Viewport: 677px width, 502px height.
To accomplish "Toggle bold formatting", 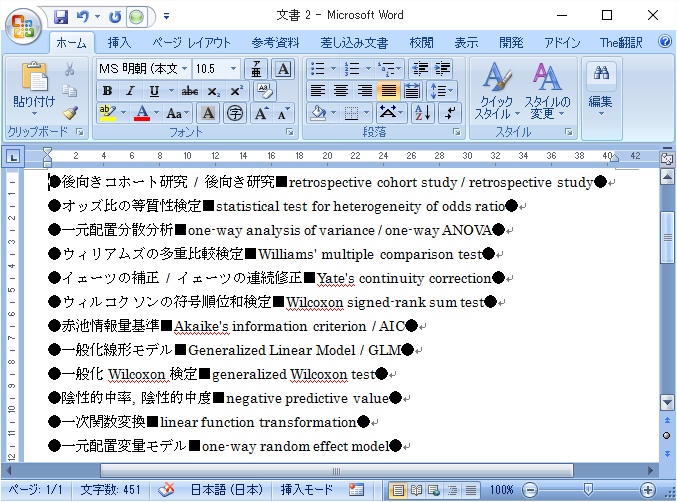I will [x=107, y=91].
